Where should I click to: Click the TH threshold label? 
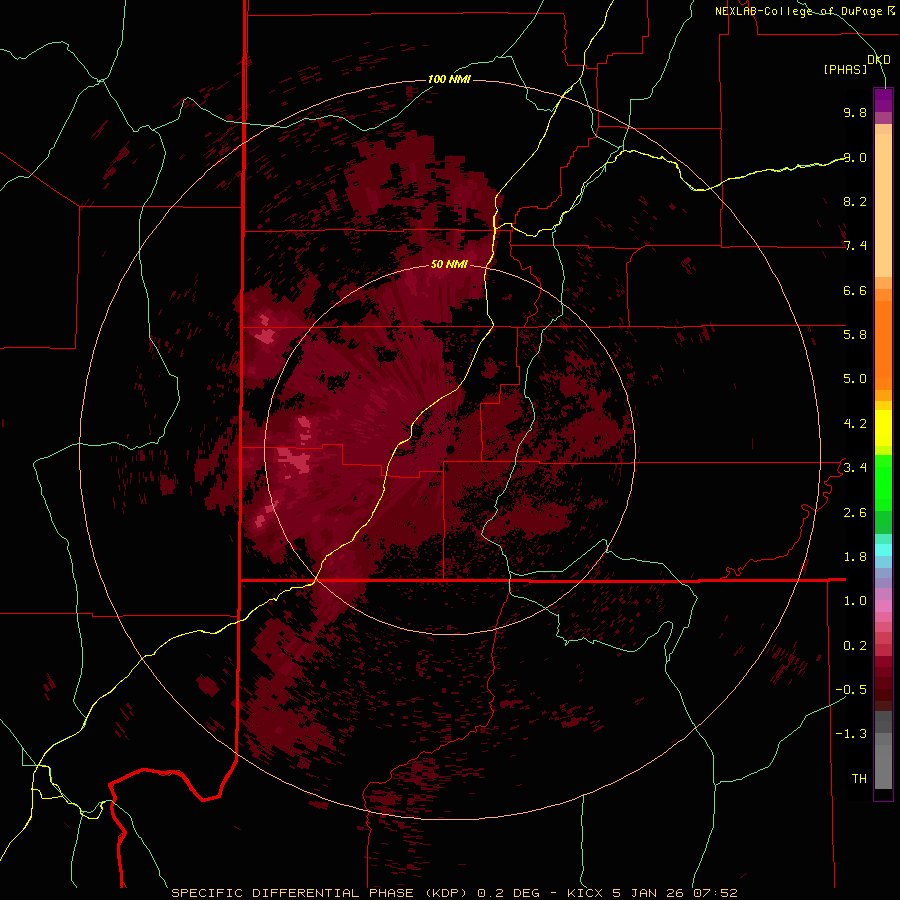[x=859, y=779]
